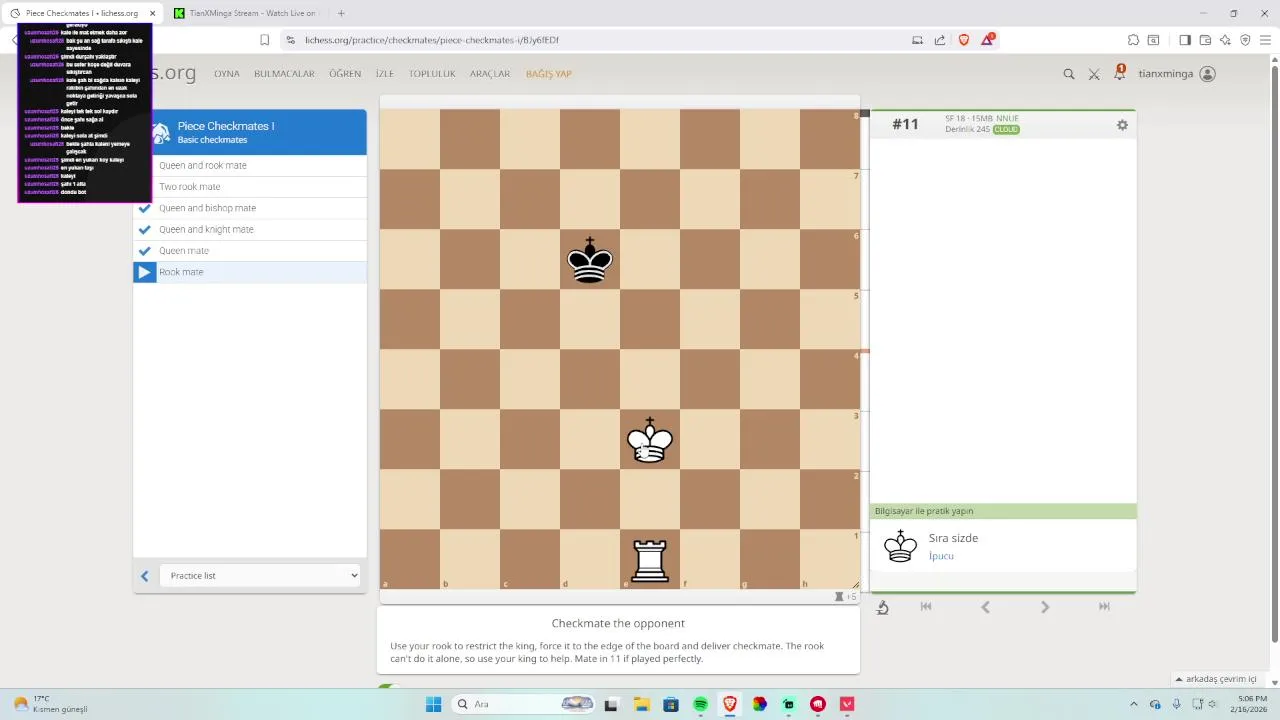Open TOPLULUK menu
The width and height of the screenshot is (1280, 720).
point(432,74)
